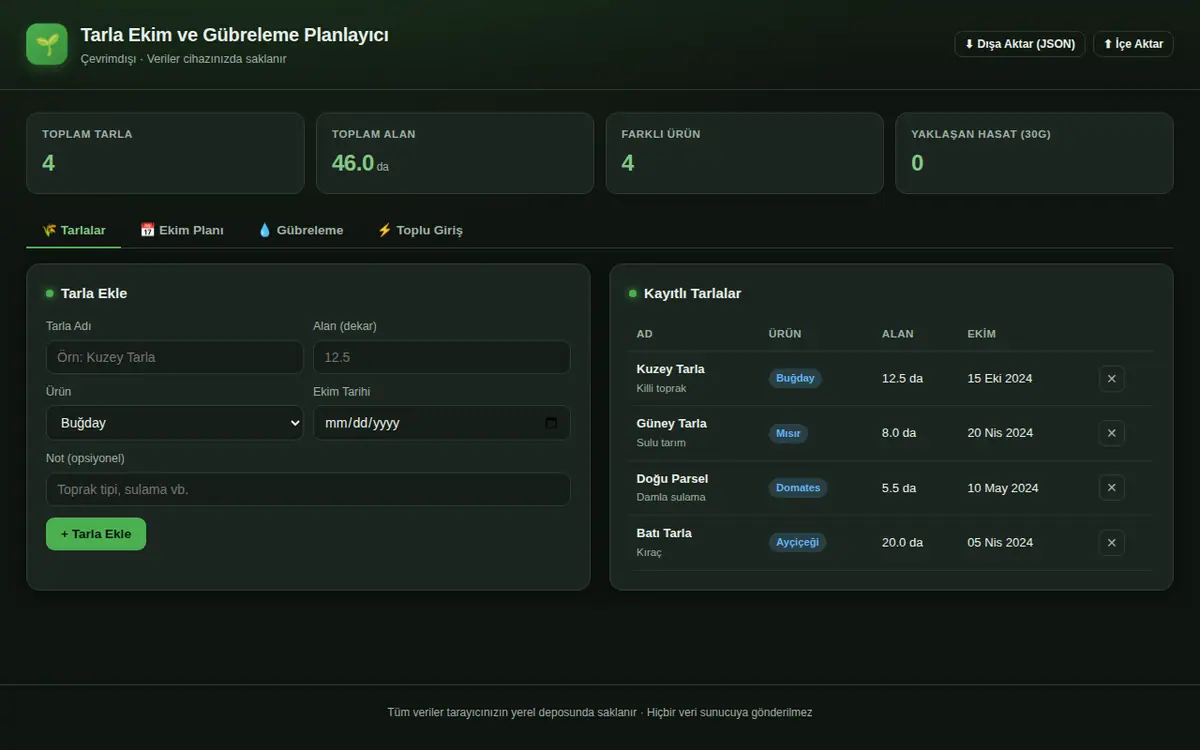1200x750 pixels.
Task: Click the Toplam Alan stat card
Action: point(455,153)
